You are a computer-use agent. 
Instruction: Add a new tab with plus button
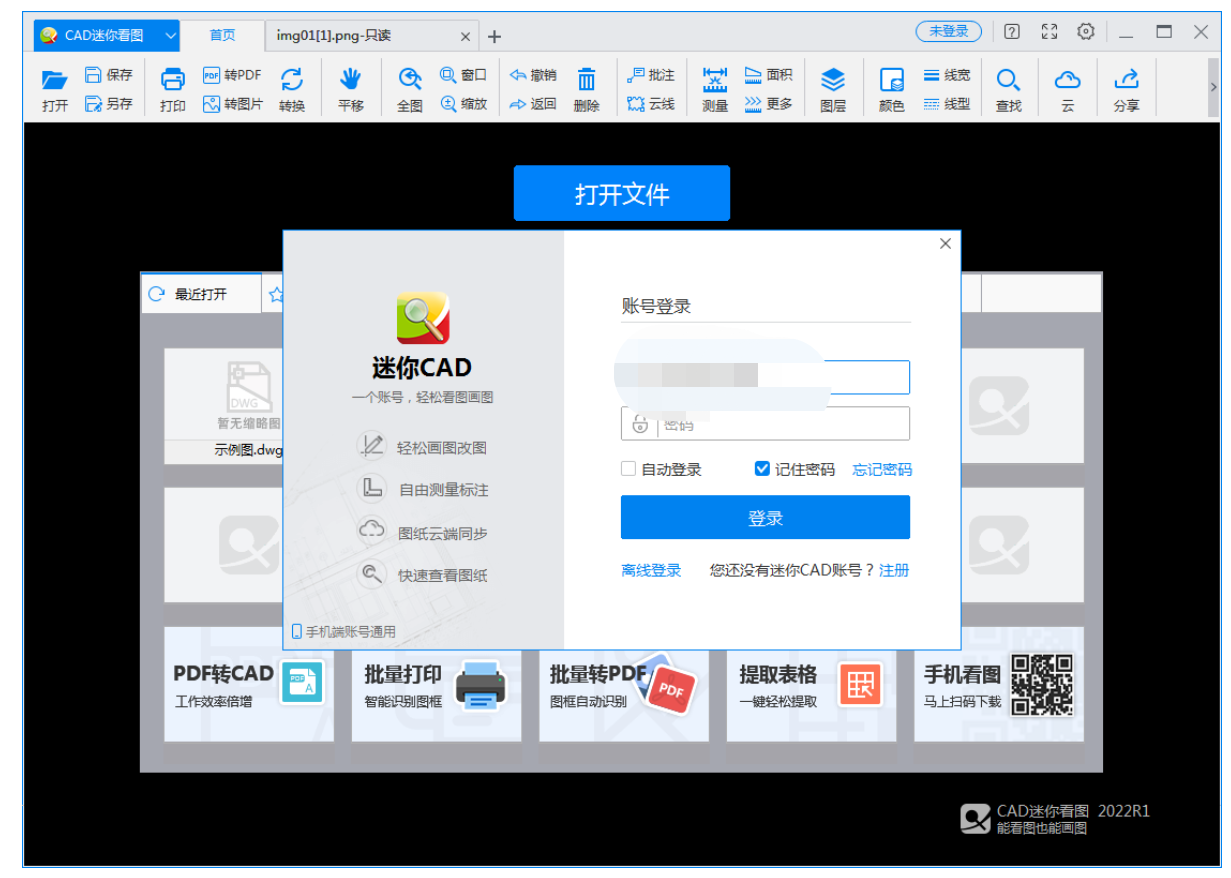point(494,36)
